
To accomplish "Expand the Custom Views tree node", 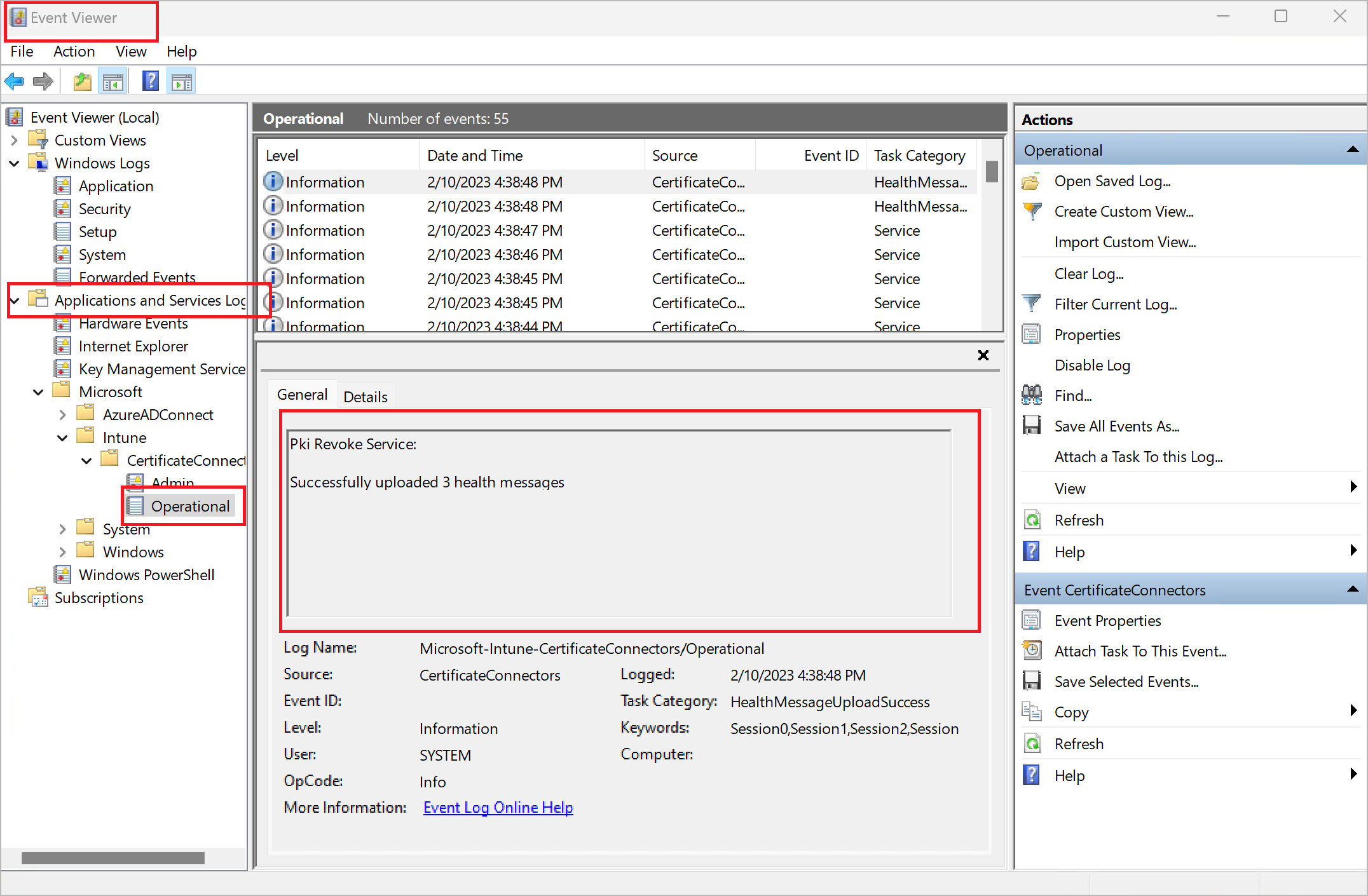I will click(x=15, y=140).
